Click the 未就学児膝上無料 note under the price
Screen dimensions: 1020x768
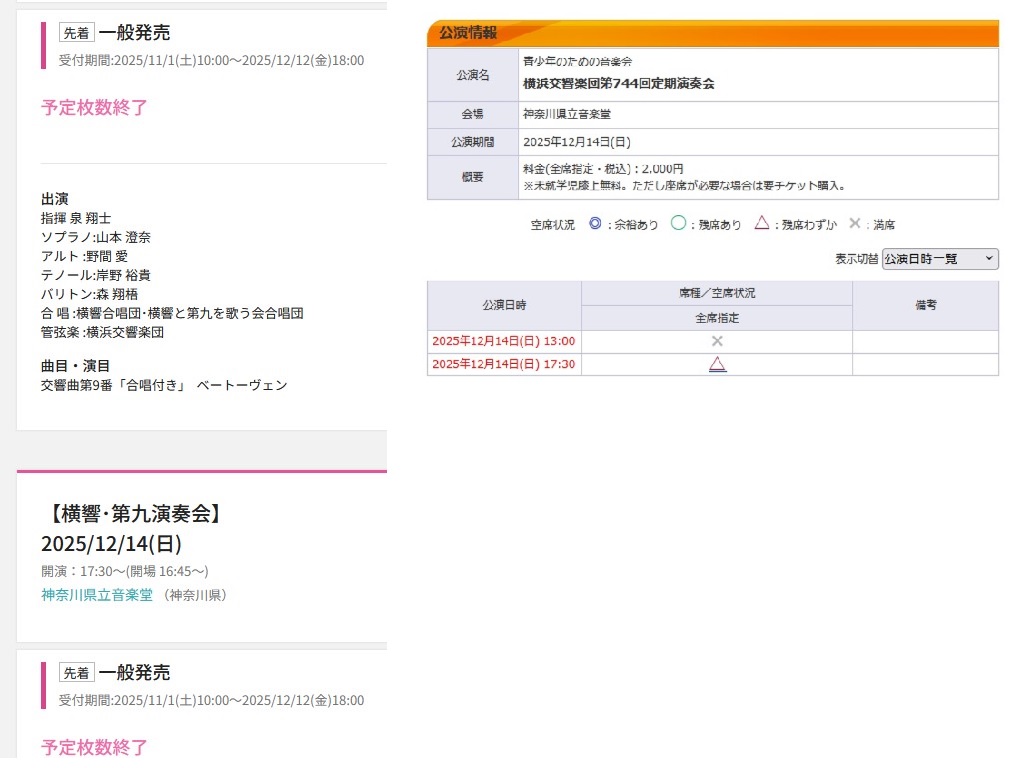[685, 185]
